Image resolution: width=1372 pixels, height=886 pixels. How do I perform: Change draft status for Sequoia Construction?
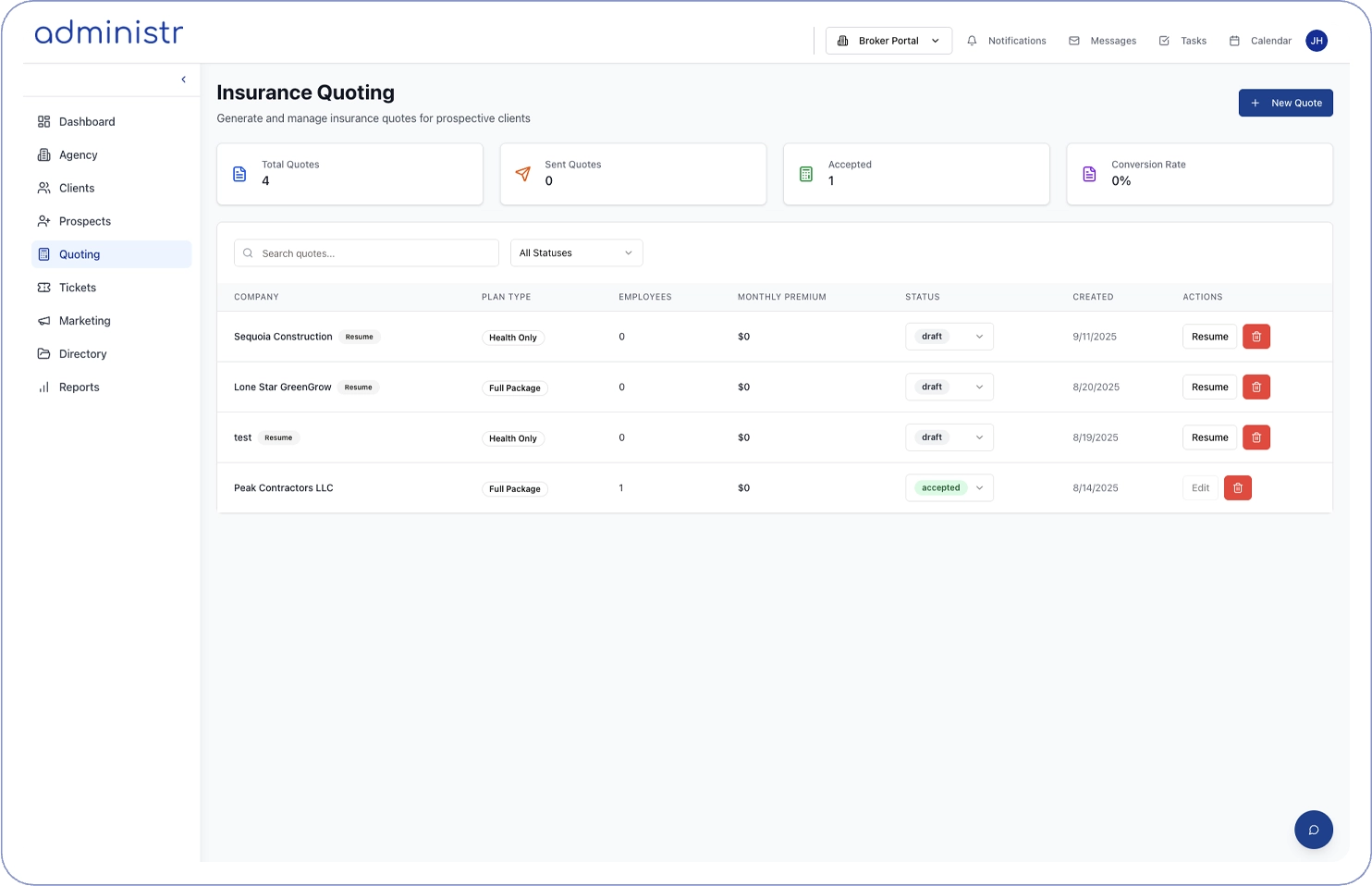pos(949,337)
